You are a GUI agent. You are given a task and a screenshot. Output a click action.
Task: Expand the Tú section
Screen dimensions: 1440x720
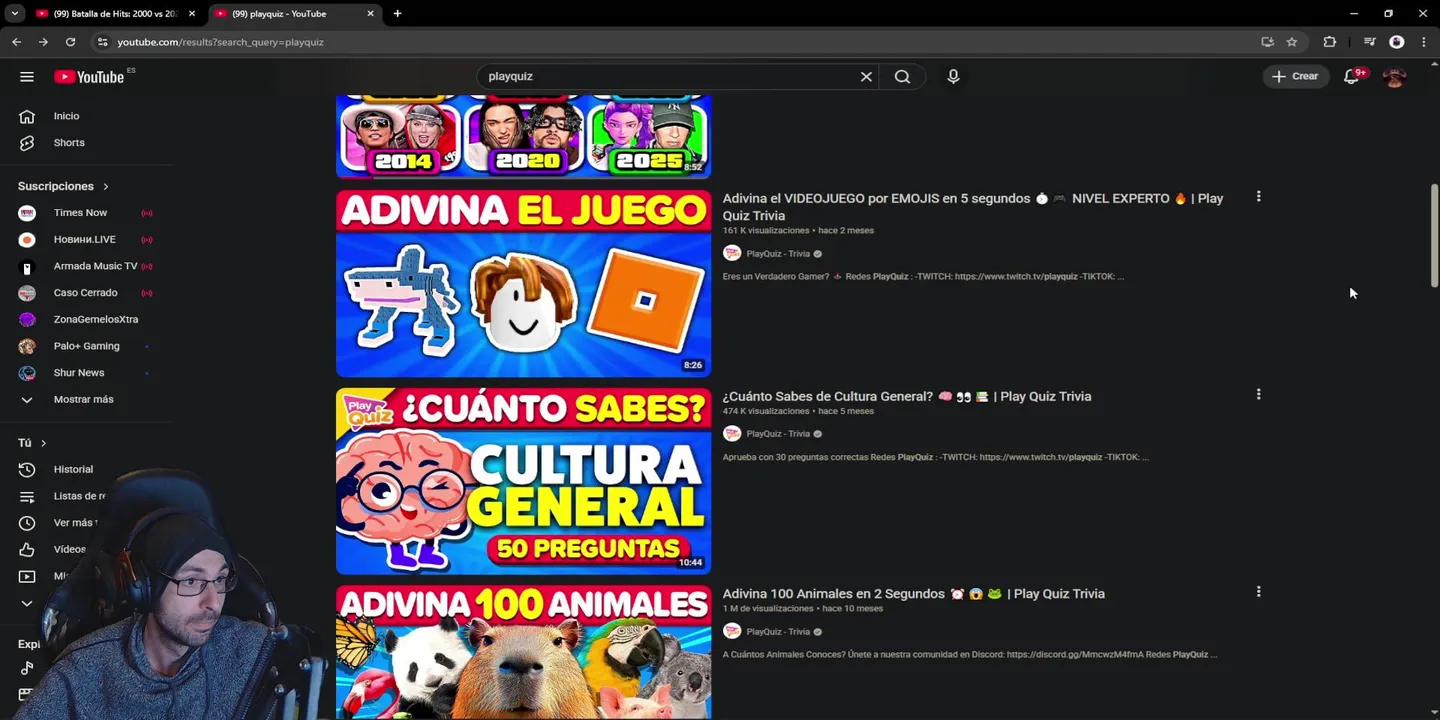point(32,443)
